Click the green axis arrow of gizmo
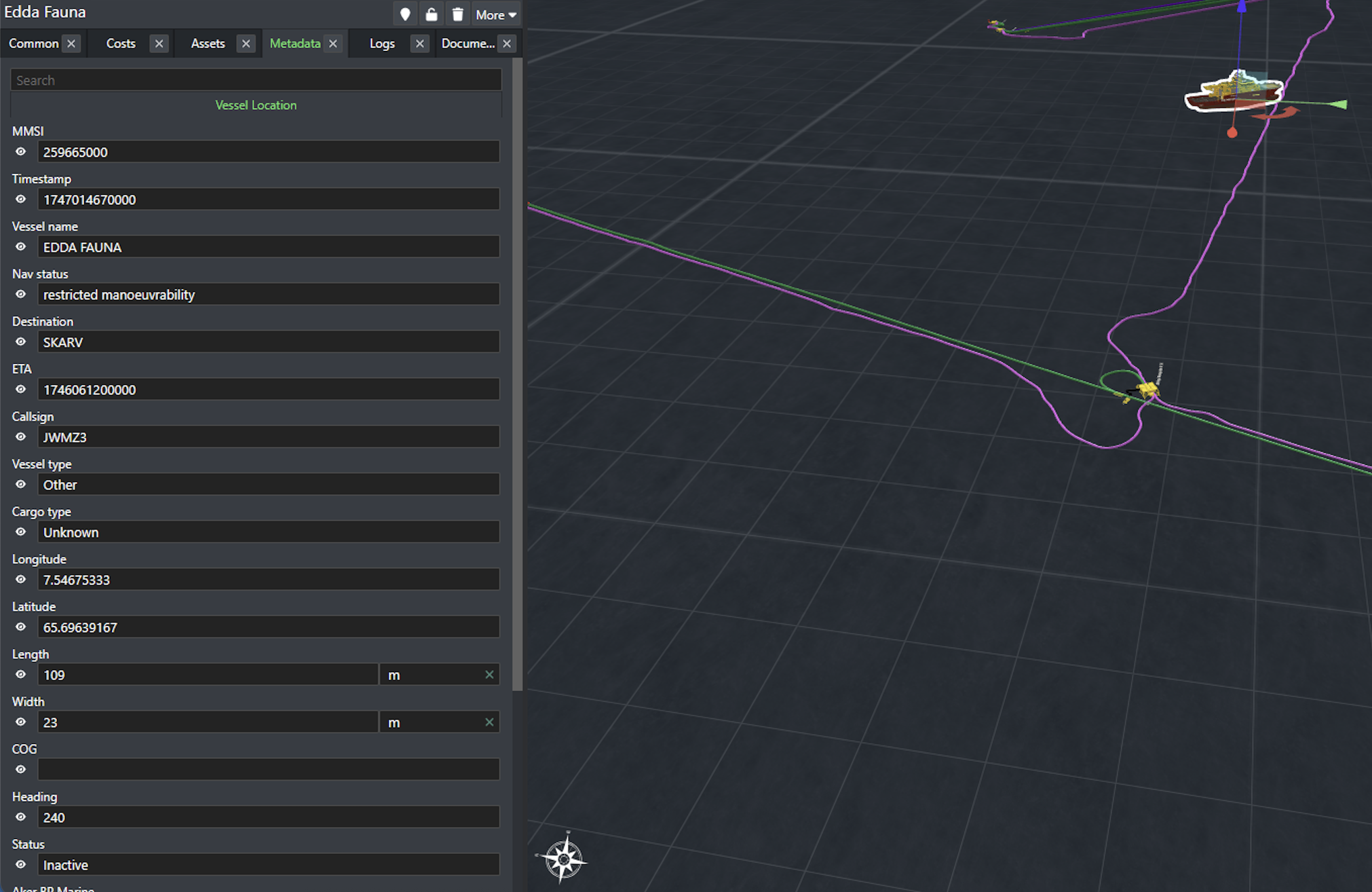Image resolution: width=1372 pixels, height=892 pixels. pos(1338,105)
